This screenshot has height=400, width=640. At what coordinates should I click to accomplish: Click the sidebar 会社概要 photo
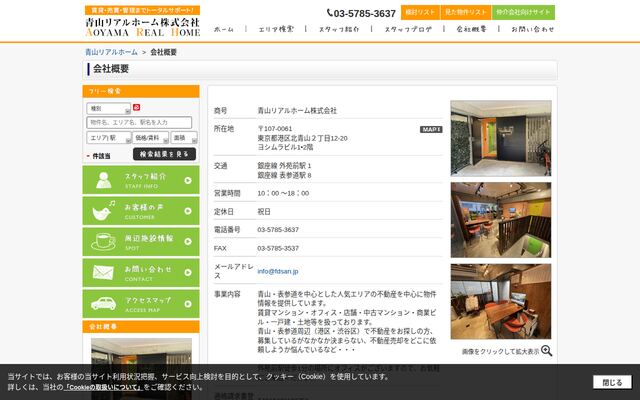(x=141, y=369)
